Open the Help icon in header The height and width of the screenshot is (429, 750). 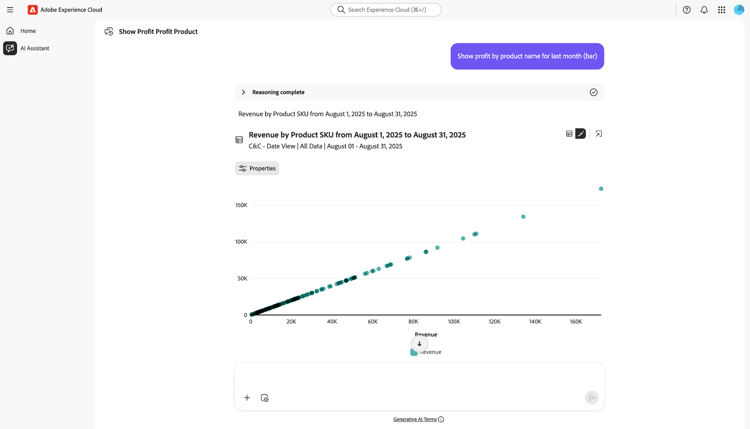[x=686, y=10]
